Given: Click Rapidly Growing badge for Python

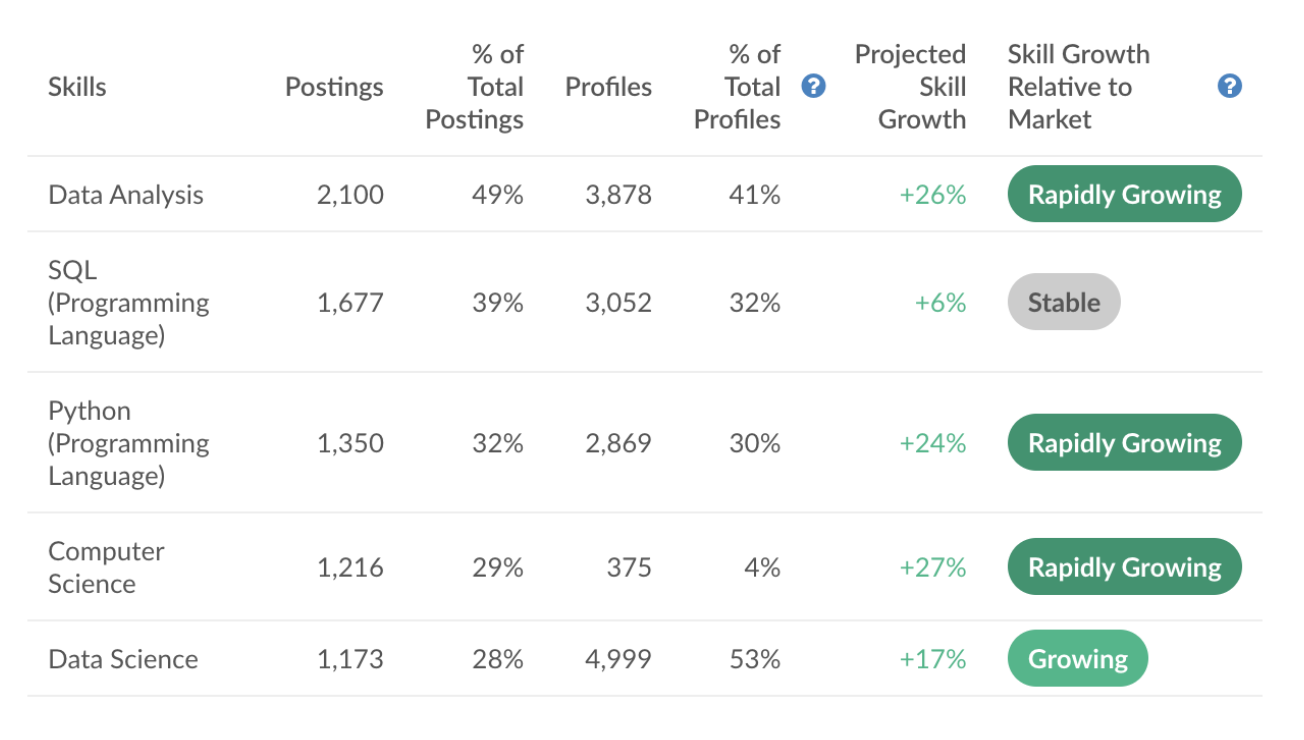Looking at the screenshot, I should click(x=1124, y=443).
